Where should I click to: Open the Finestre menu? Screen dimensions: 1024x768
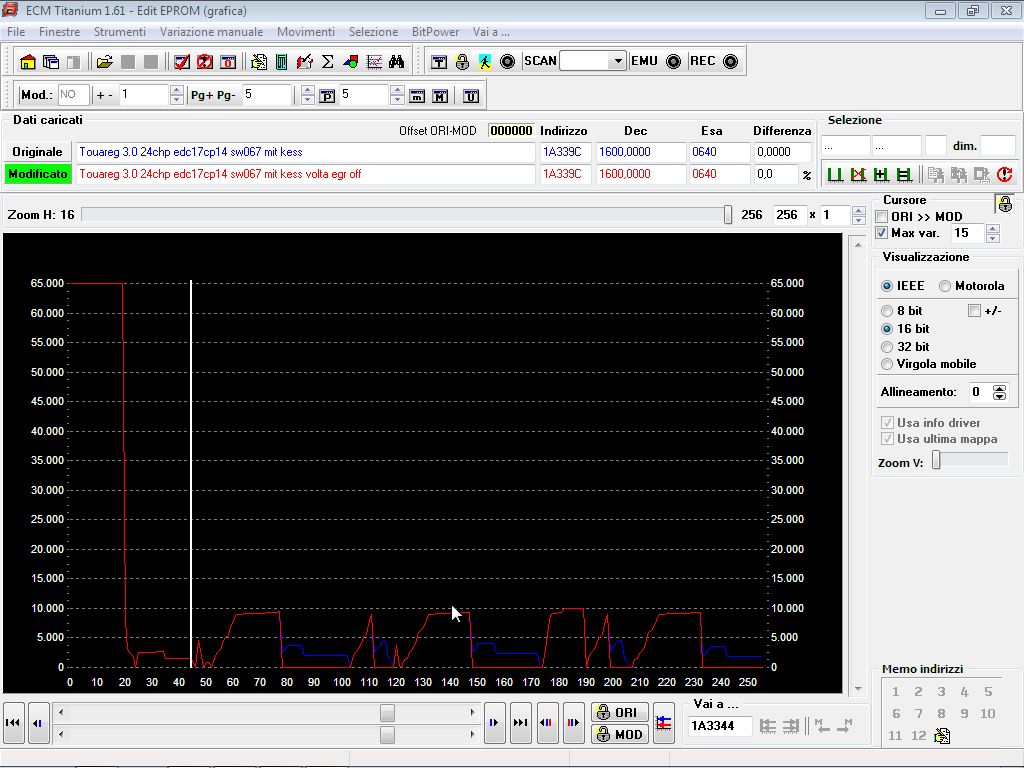tap(59, 32)
